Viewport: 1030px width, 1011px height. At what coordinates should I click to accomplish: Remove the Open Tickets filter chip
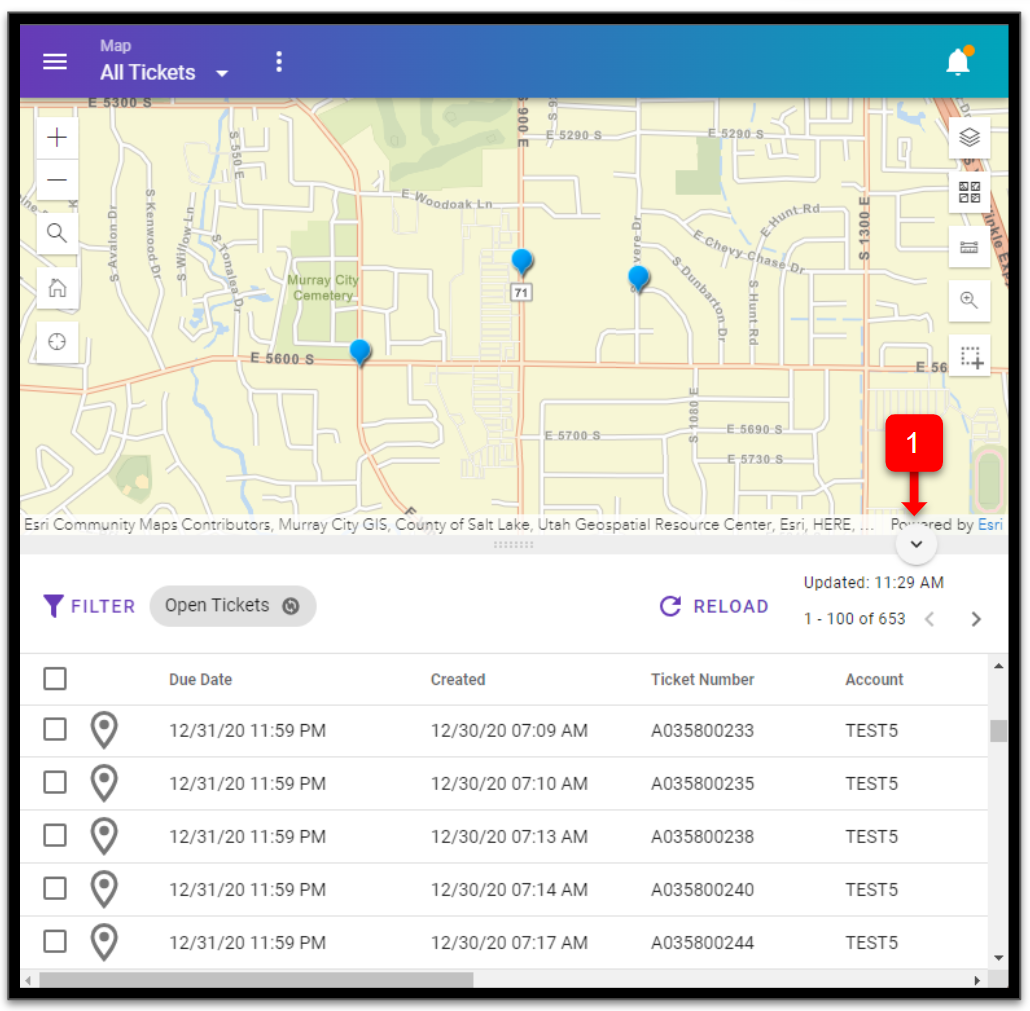pos(290,605)
